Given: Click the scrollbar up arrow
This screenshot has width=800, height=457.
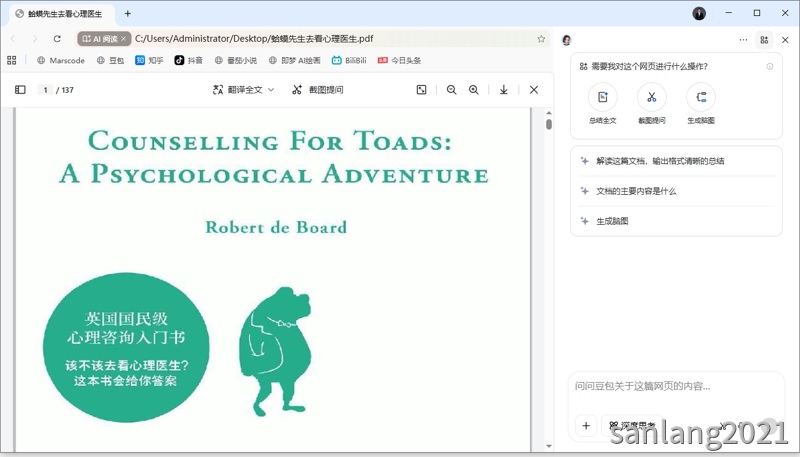Looking at the screenshot, I should tap(549, 113).
